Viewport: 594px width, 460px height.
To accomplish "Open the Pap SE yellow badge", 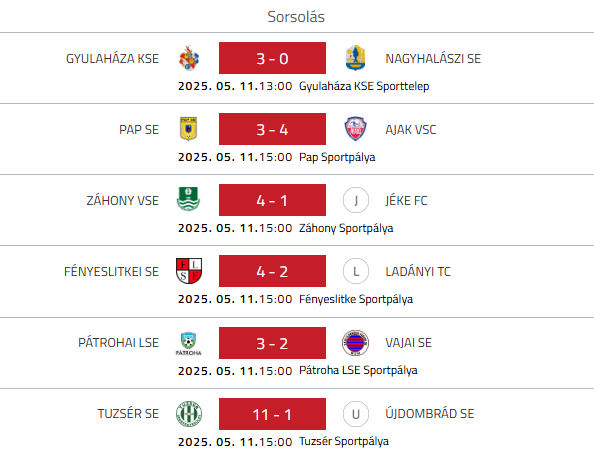I will (188, 129).
